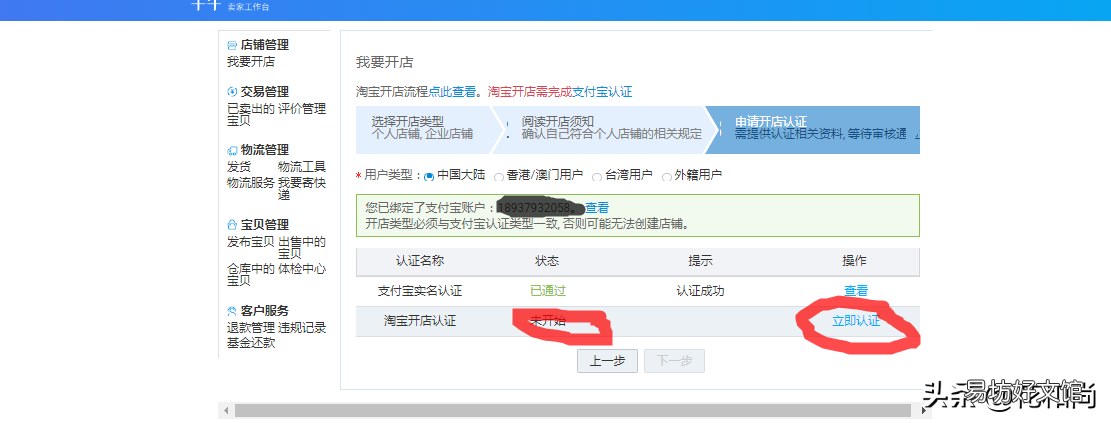Image resolution: width=1111 pixels, height=423 pixels.
Task: Open 物流工具 sidebar link
Action: click(x=302, y=167)
